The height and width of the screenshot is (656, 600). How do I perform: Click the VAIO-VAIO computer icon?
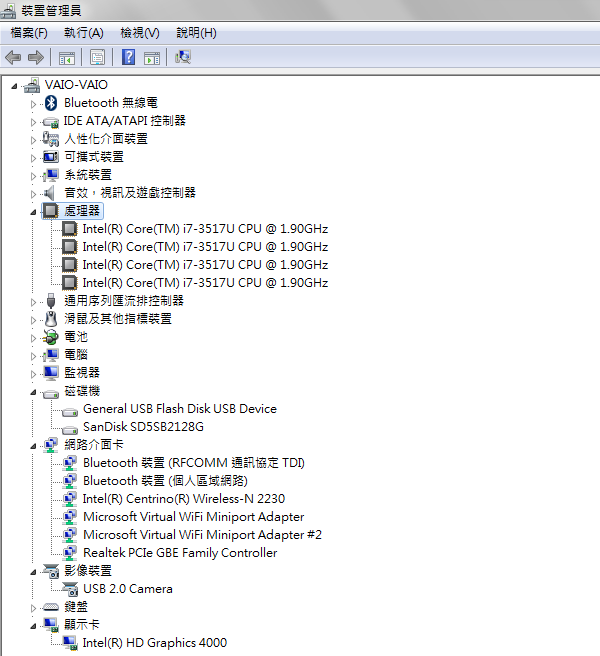point(32,85)
